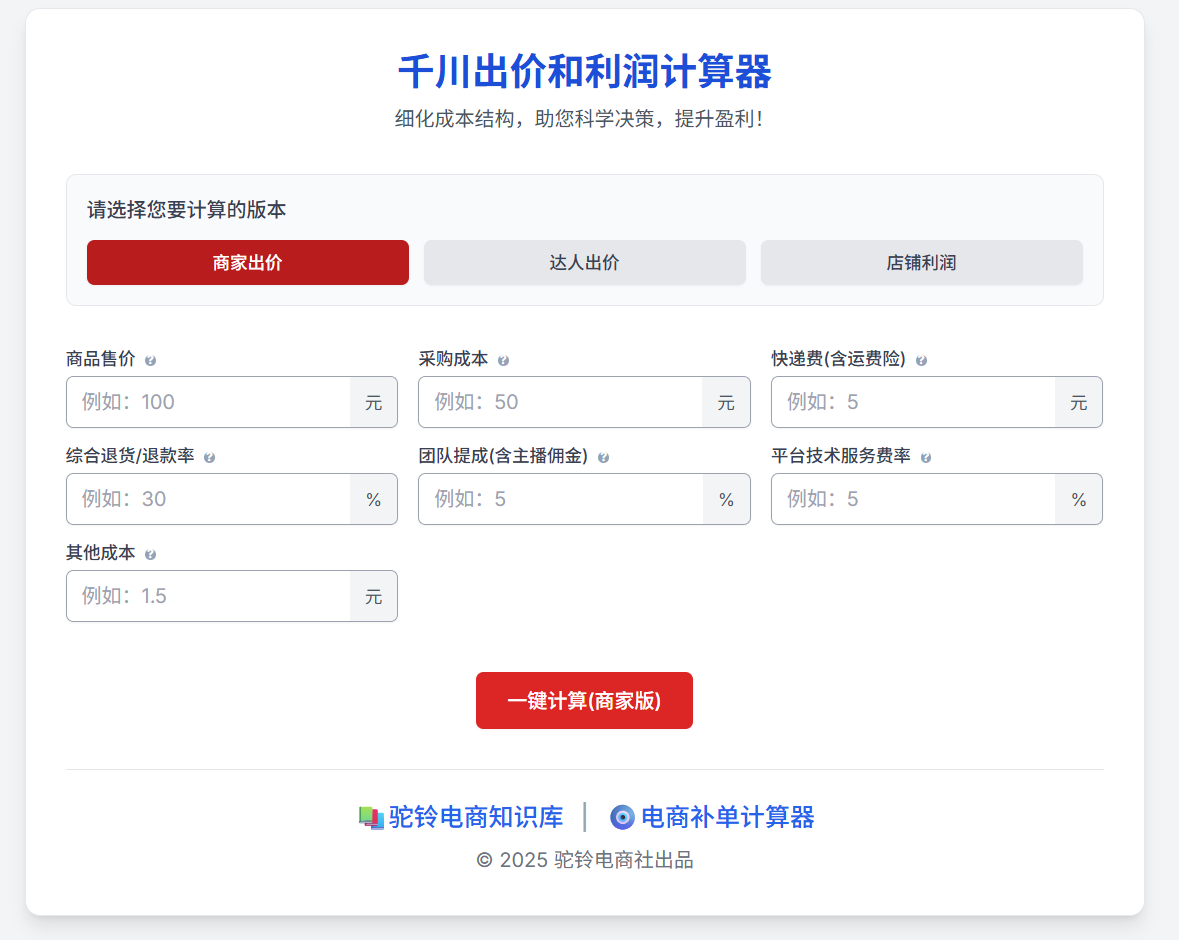This screenshot has width=1179, height=940.
Task: Focus the 其他成本 input field
Action: [208, 596]
